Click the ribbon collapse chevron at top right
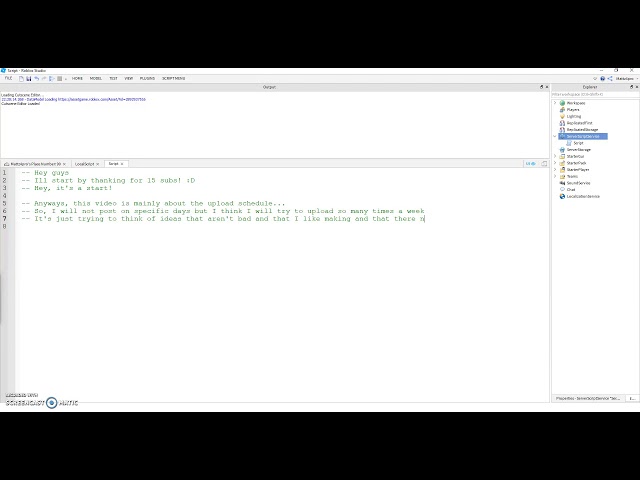The height and width of the screenshot is (480, 640). (595, 78)
